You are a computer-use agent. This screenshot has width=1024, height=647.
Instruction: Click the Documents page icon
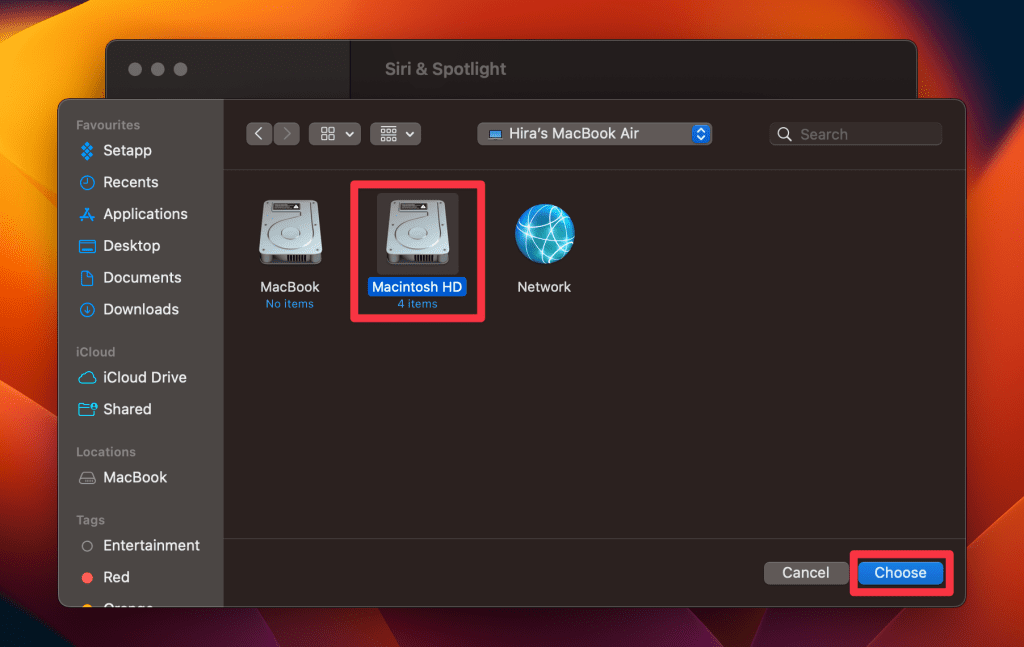(x=87, y=278)
